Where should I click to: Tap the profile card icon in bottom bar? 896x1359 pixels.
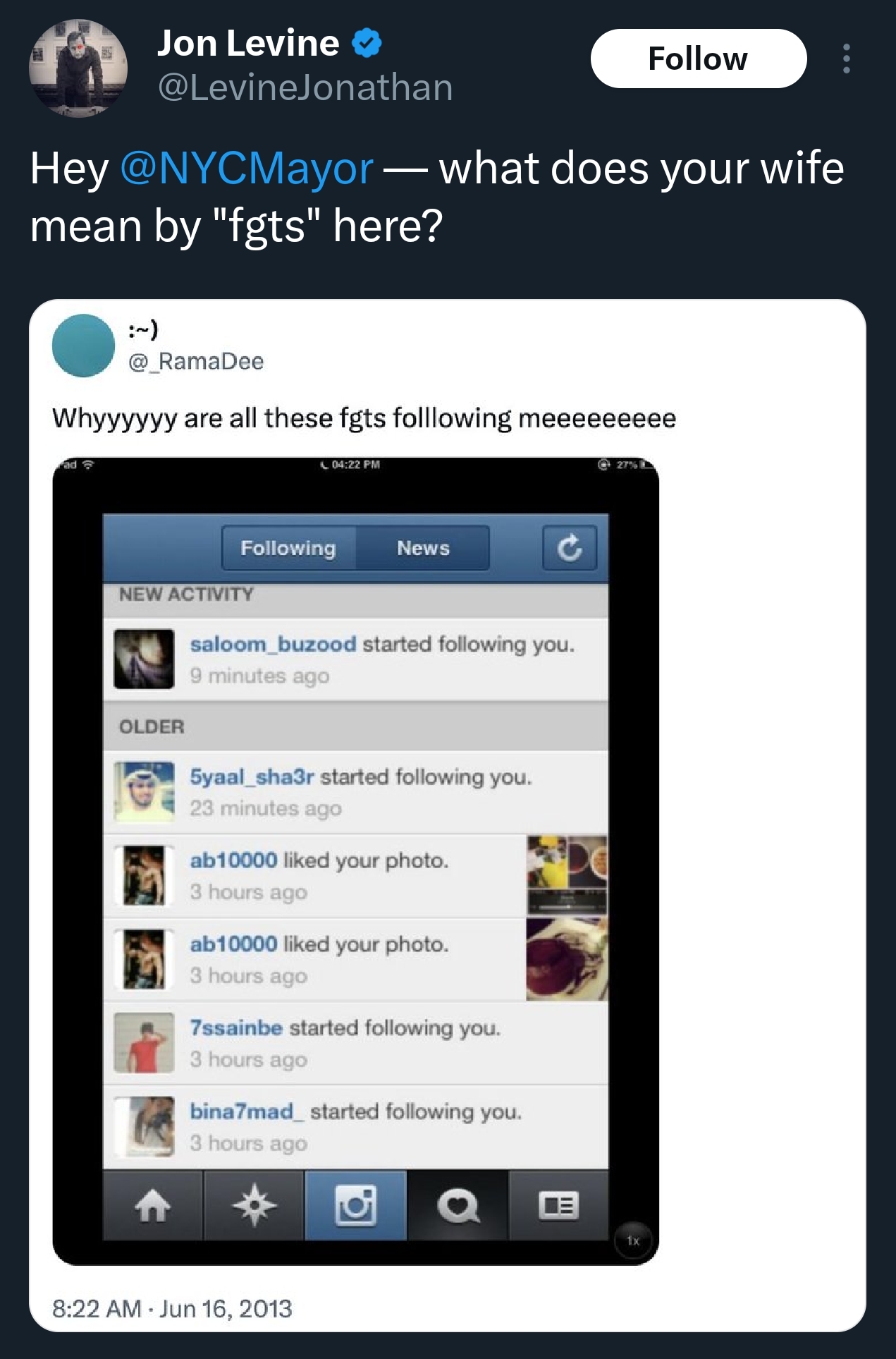[558, 1205]
